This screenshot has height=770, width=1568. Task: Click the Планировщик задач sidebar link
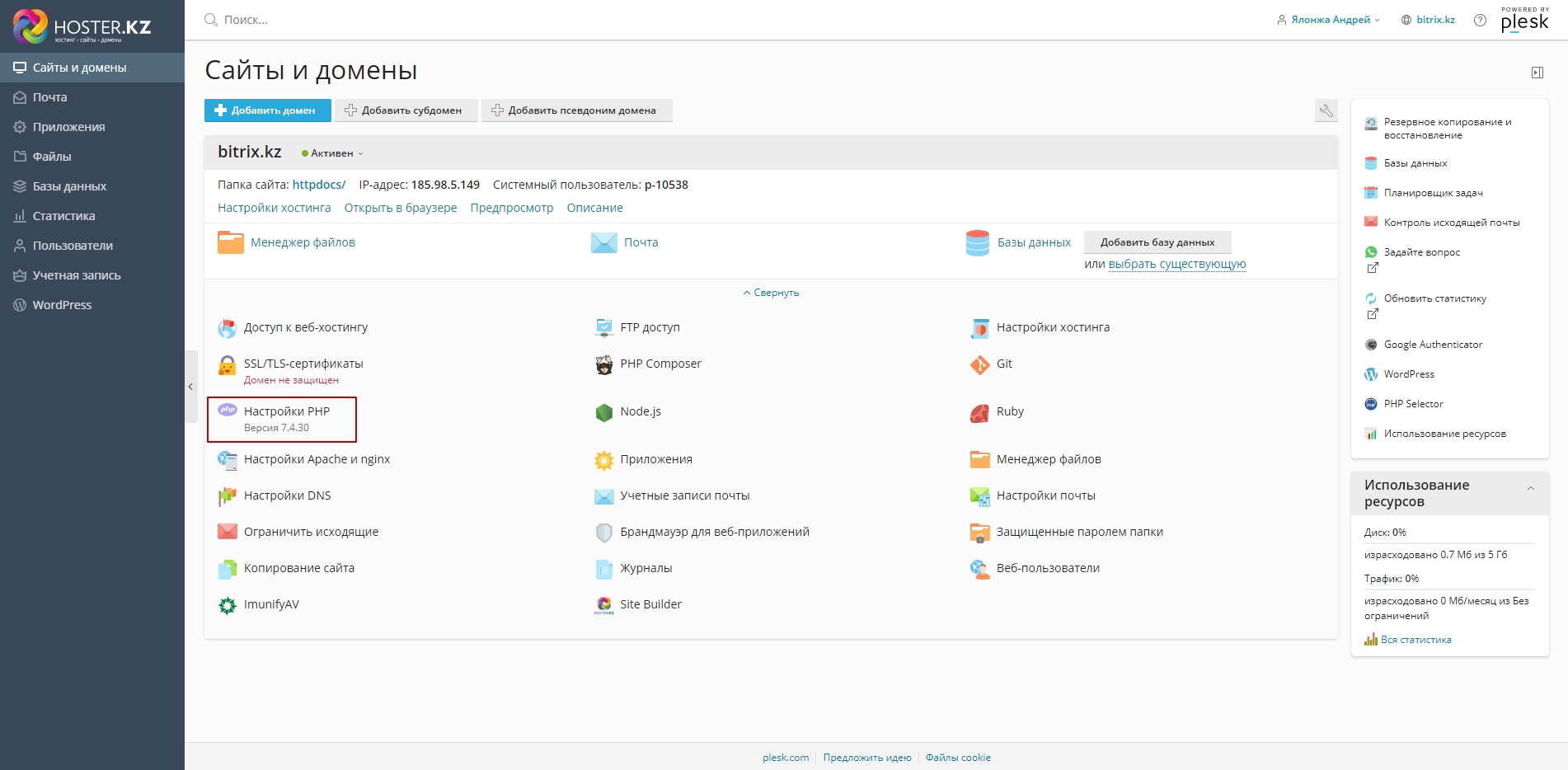coord(1434,193)
